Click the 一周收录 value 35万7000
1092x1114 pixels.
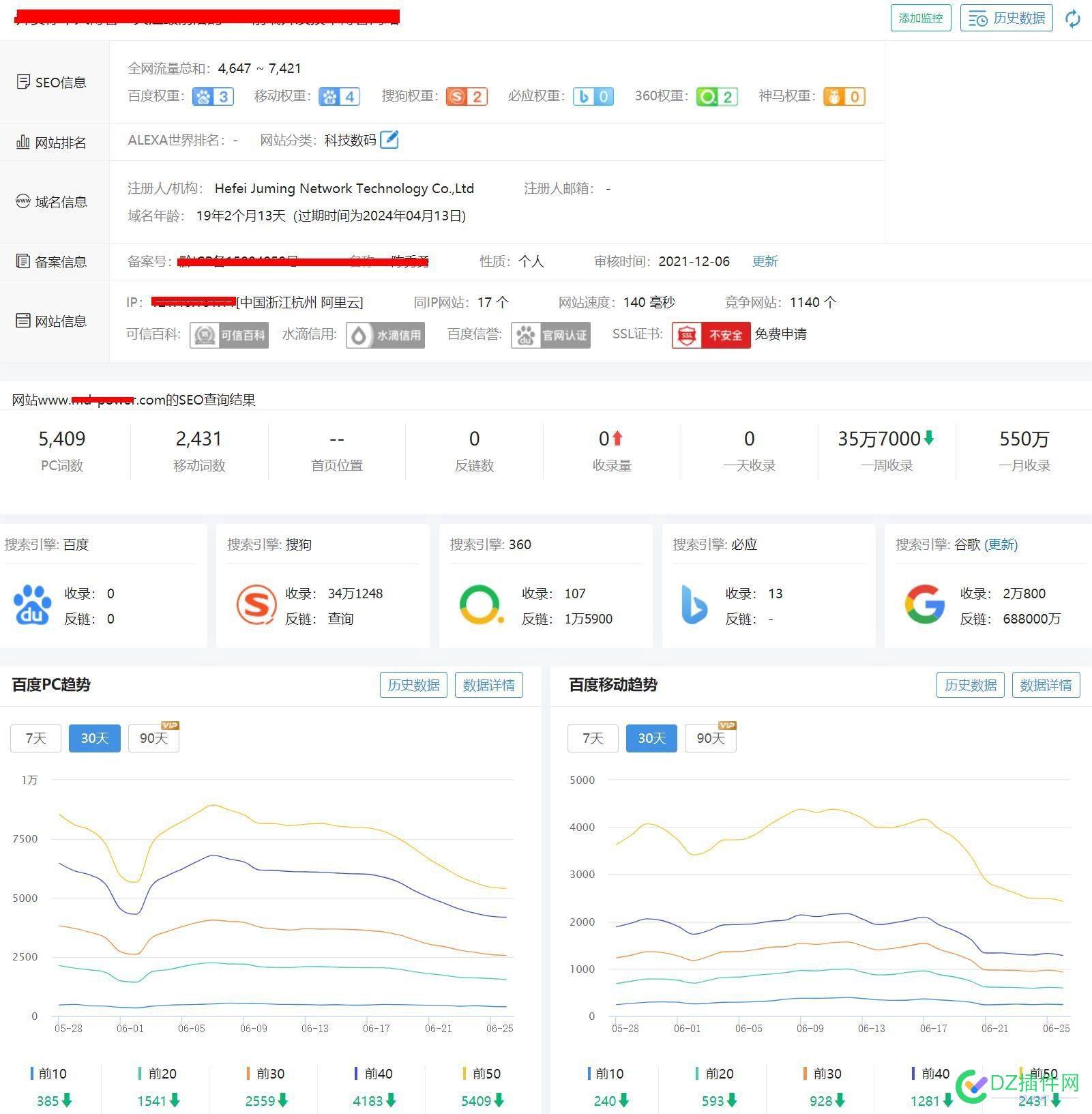click(880, 439)
